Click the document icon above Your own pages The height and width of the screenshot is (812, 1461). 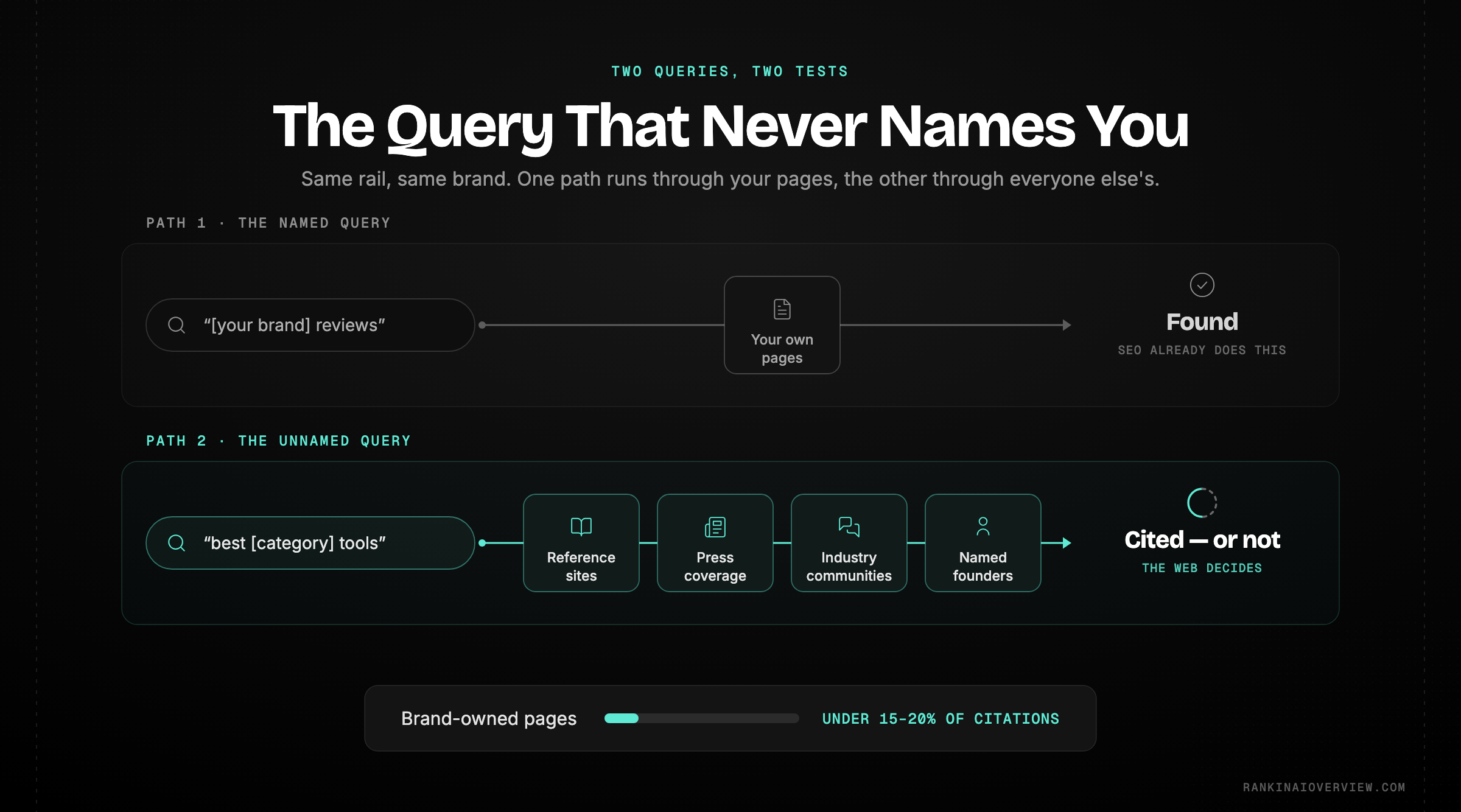point(782,309)
